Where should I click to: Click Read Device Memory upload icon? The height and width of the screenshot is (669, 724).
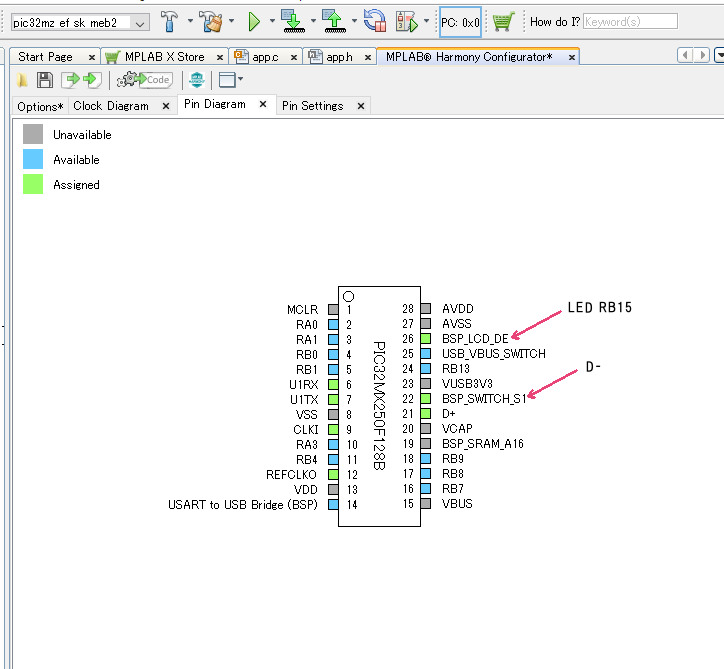tap(334, 21)
